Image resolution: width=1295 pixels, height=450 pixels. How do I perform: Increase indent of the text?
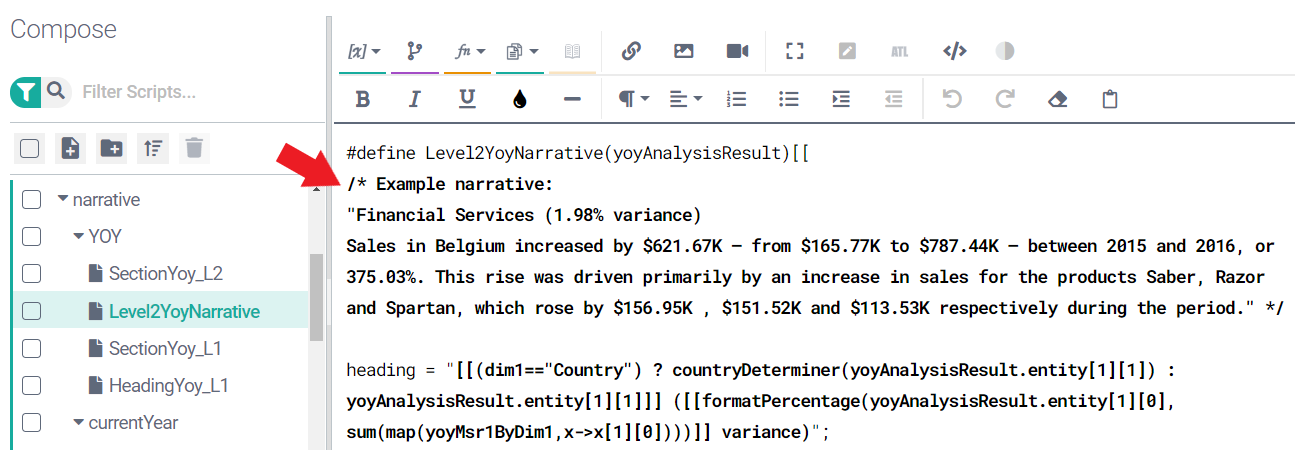841,99
